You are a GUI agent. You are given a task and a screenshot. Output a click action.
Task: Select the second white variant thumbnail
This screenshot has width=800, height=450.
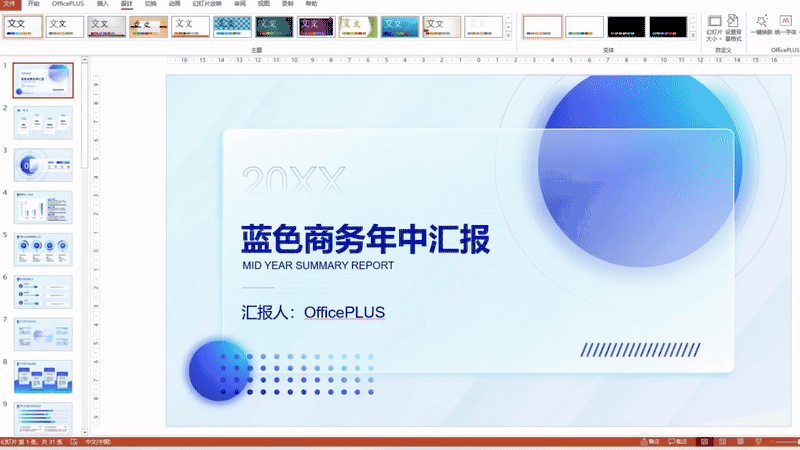tap(584, 27)
